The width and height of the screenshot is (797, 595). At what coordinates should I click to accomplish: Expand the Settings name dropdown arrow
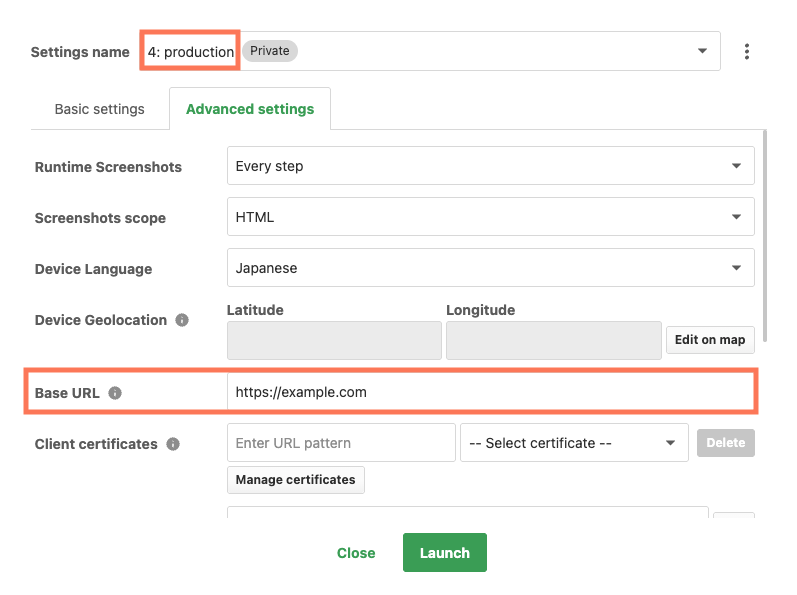[x=702, y=51]
